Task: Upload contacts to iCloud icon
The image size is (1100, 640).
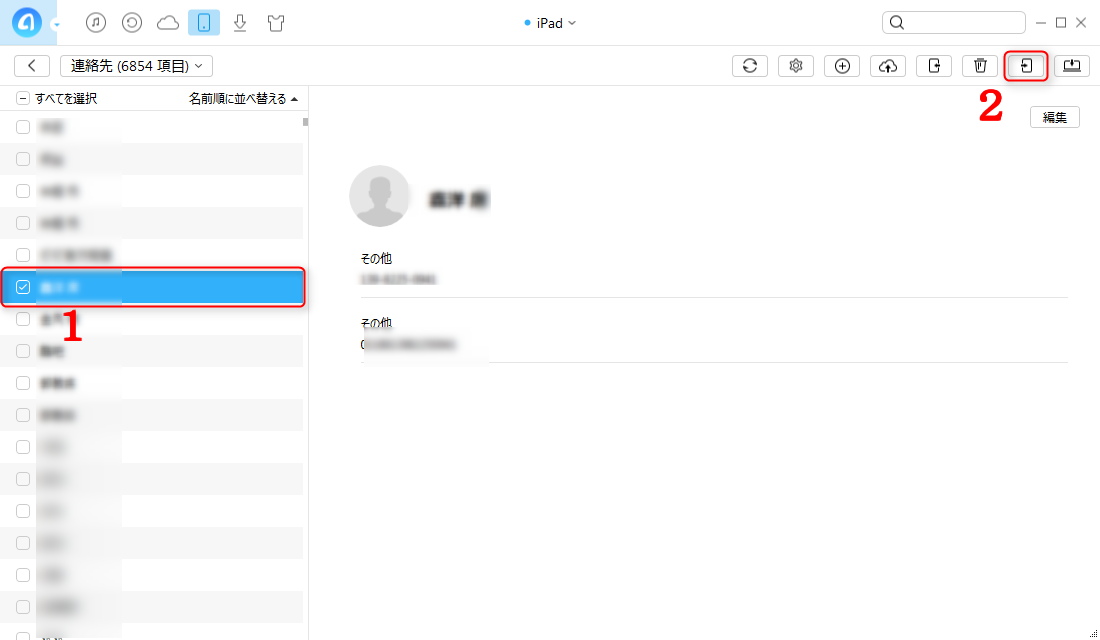Action: [x=888, y=65]
